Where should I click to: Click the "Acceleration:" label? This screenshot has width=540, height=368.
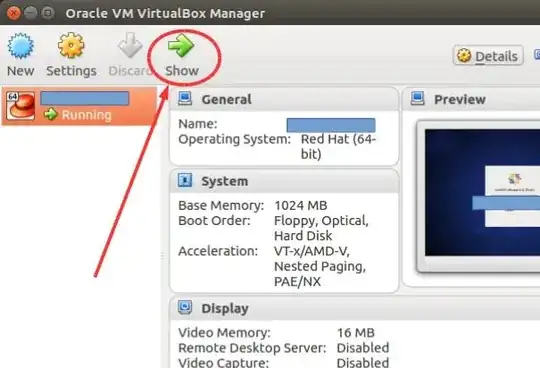coord(218,251)
